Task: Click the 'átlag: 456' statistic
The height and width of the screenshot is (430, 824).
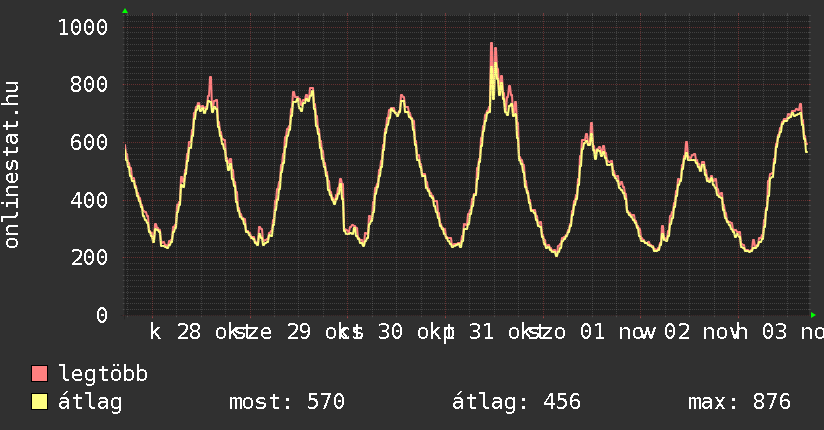Action: pyautogui.click(x=516, y=402)
